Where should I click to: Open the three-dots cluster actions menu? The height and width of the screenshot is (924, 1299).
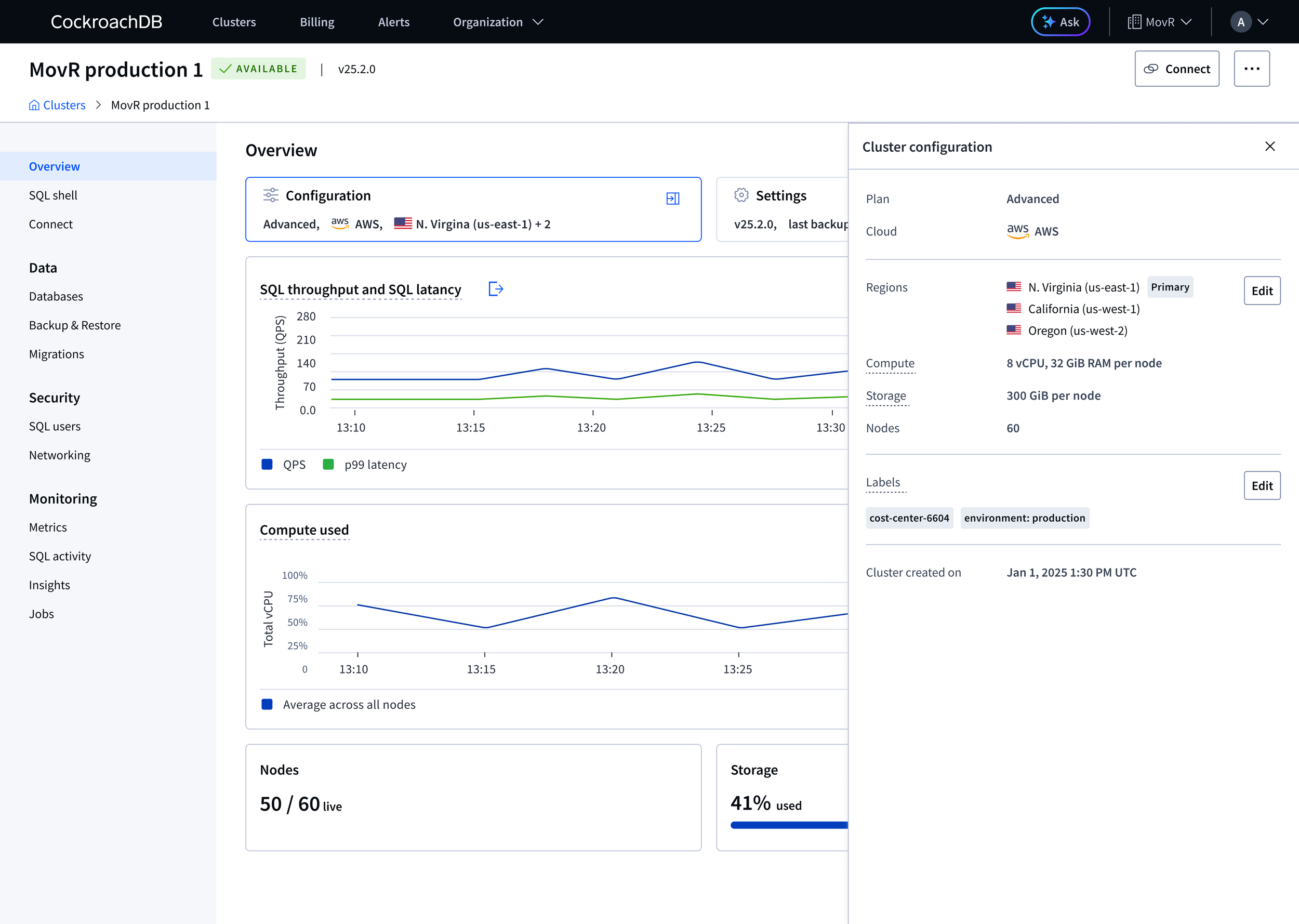1251,69
